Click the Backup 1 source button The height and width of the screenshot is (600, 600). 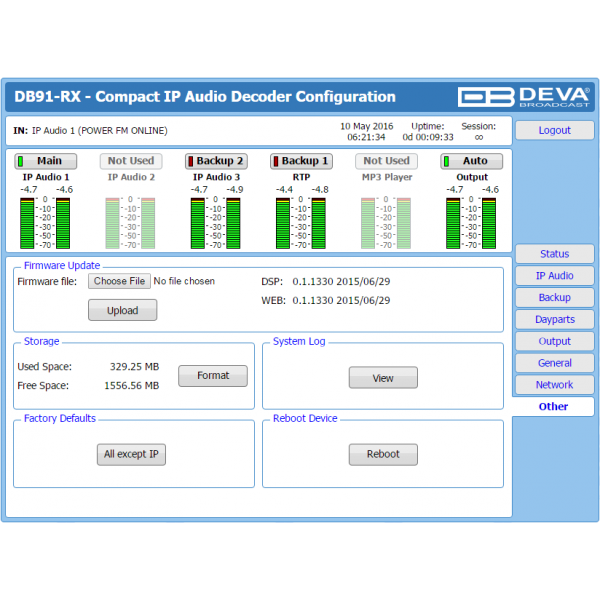point(301,161)
